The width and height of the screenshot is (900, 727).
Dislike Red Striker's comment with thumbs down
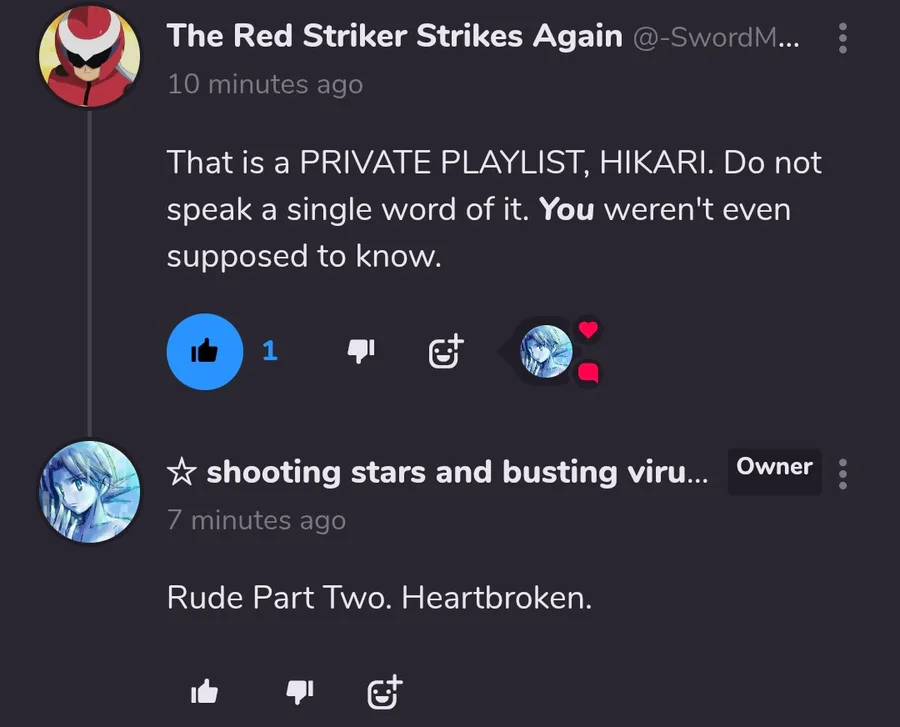click(x=361, y=351)
